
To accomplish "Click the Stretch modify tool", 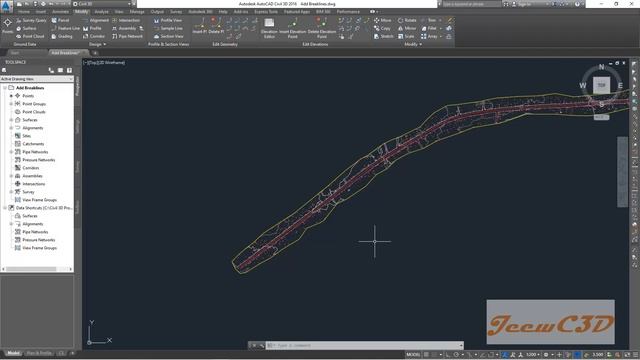I will tap(383, 36).
